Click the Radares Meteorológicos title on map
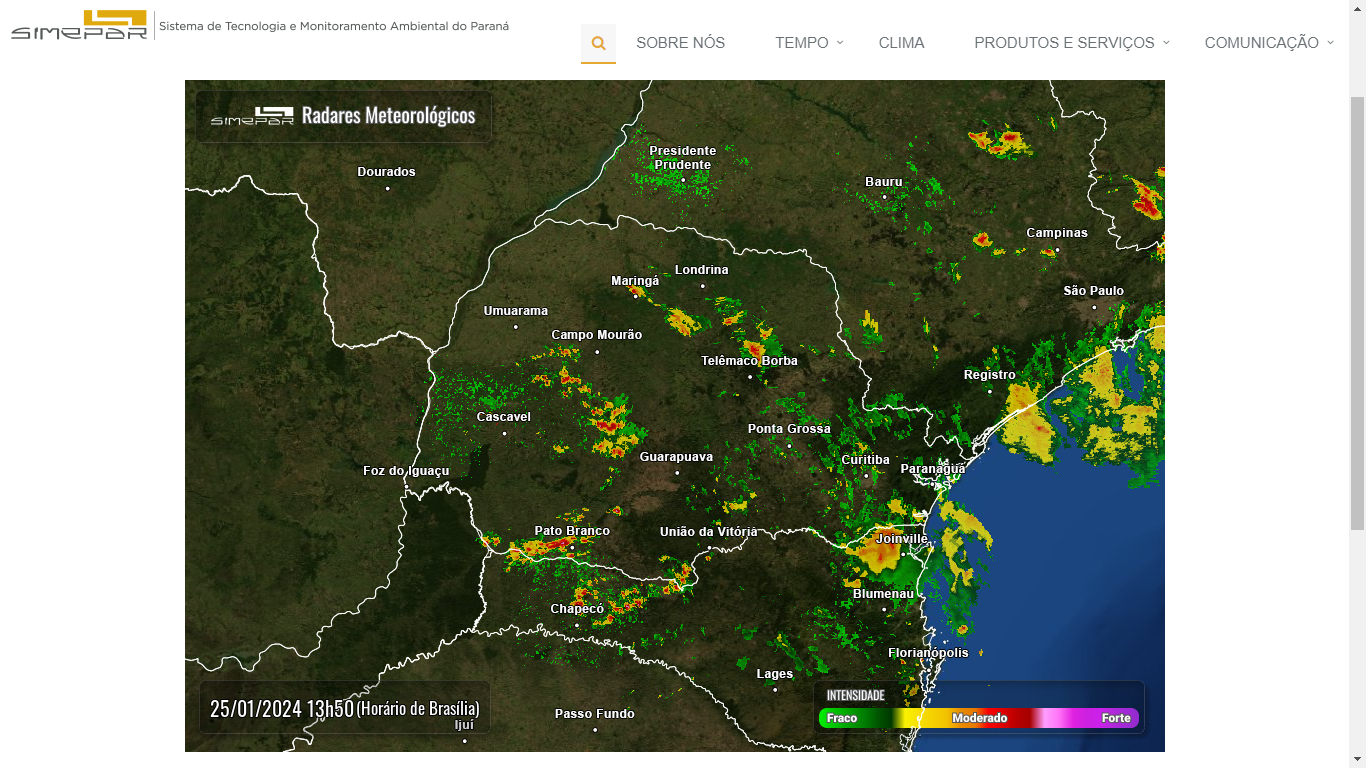The height and width of the screenshot is (768, 1366). (389, 115)
